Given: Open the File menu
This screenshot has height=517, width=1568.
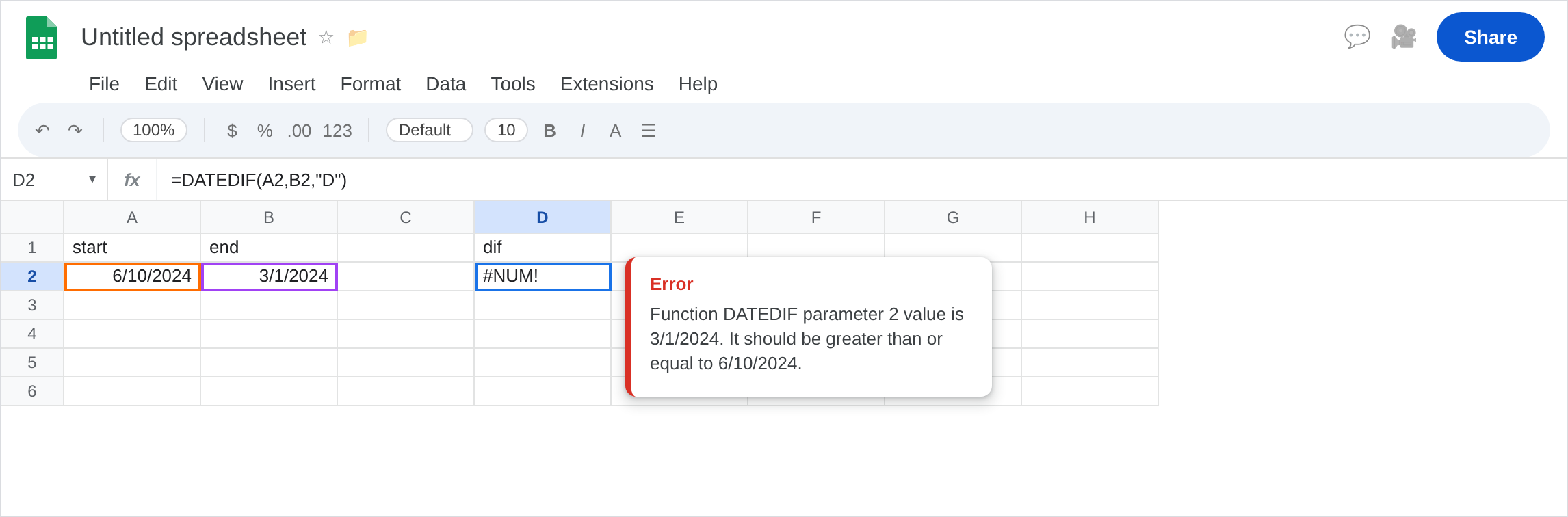Looking at the screenshot, I should click(104, 84).
